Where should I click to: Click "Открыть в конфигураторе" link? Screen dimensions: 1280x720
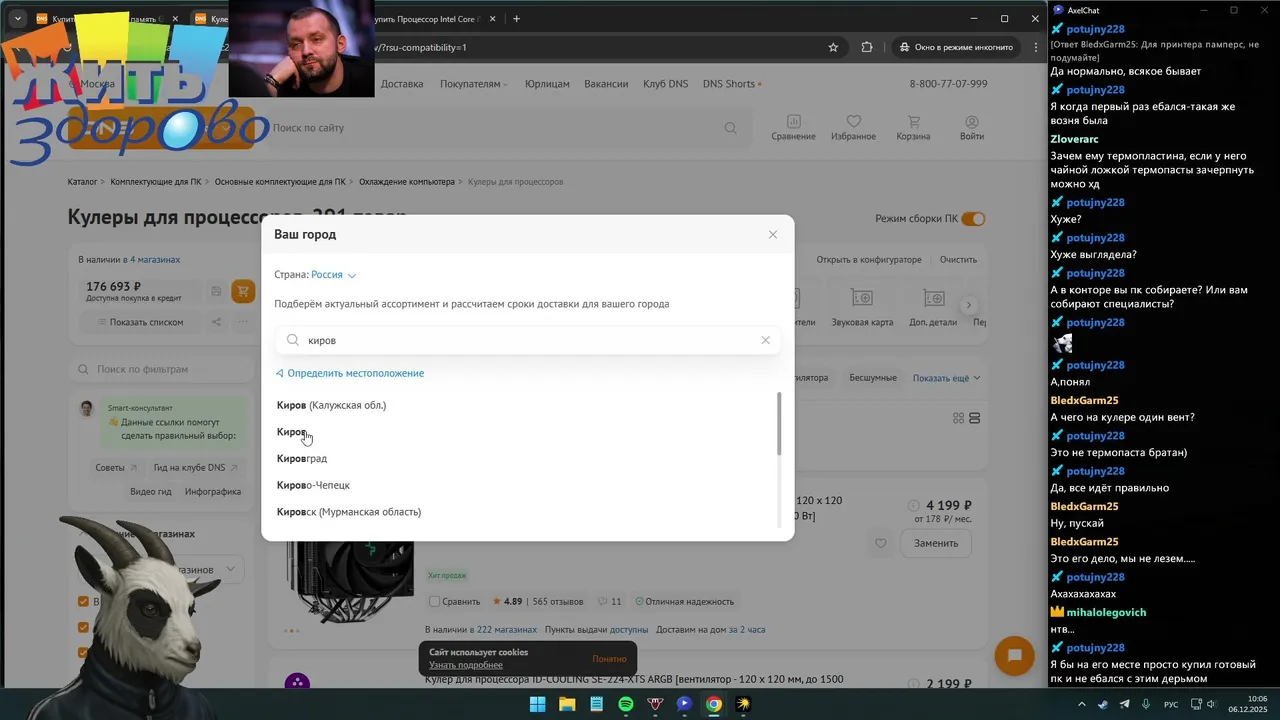pyautogui.click(x=868, y=260)
